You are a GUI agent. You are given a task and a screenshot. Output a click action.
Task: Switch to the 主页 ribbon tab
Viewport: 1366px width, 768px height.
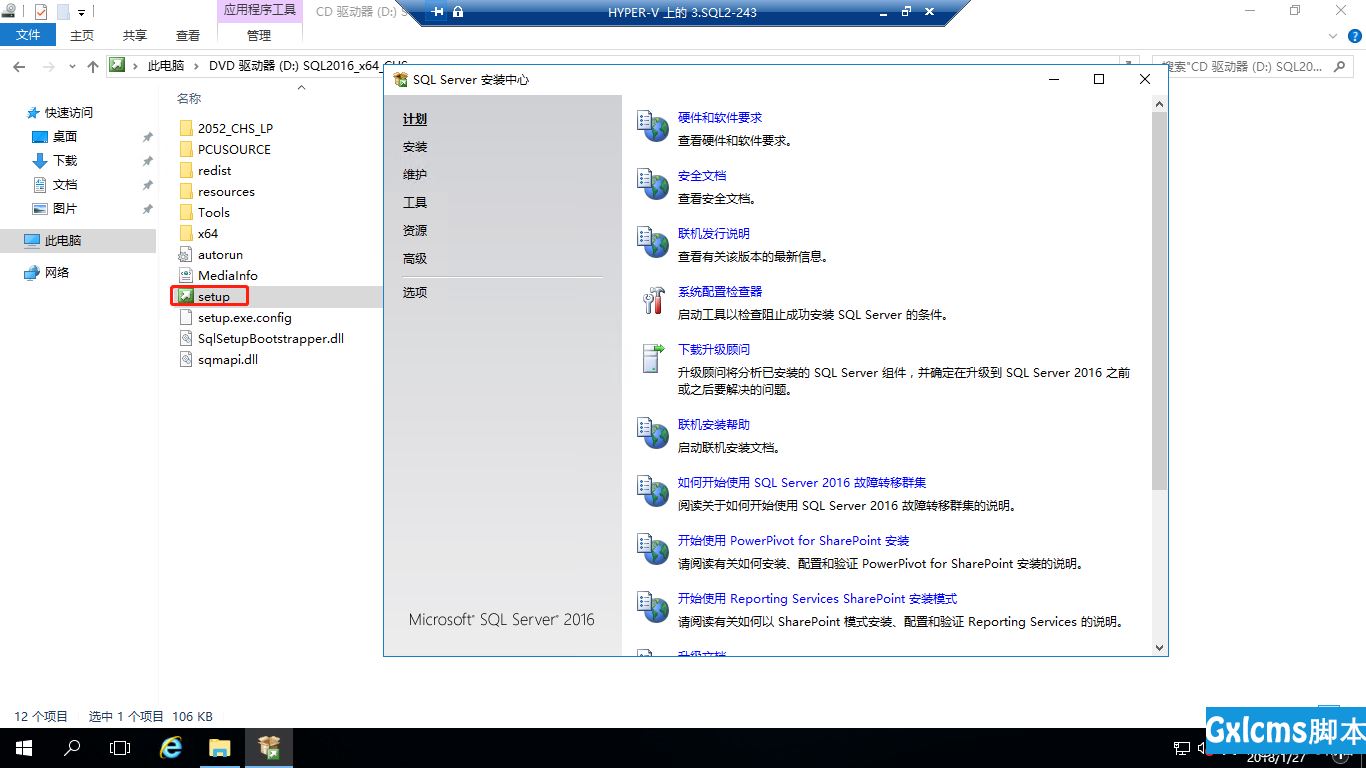(82, 35)
